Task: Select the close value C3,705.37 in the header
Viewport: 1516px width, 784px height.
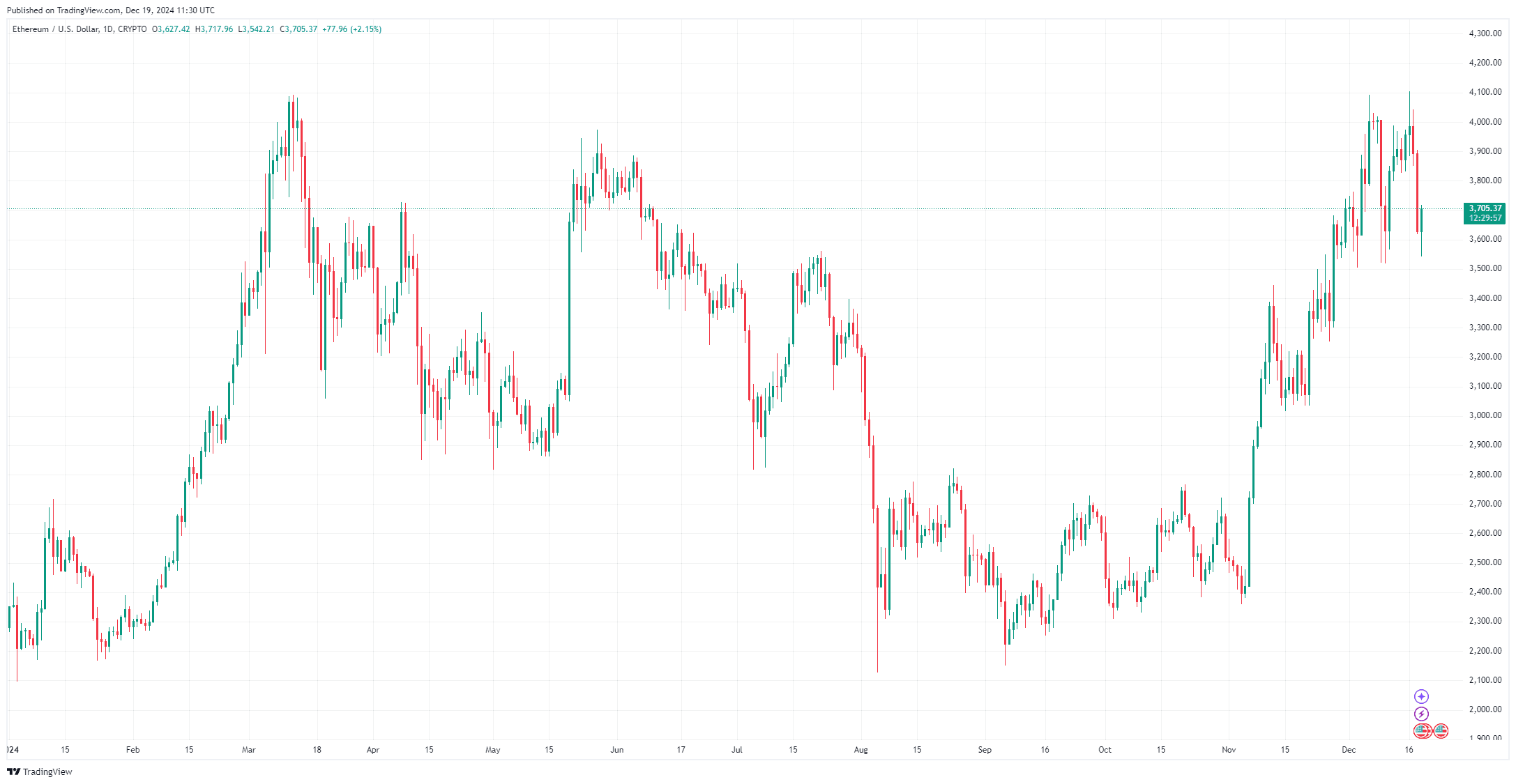Action: [298, 29]
